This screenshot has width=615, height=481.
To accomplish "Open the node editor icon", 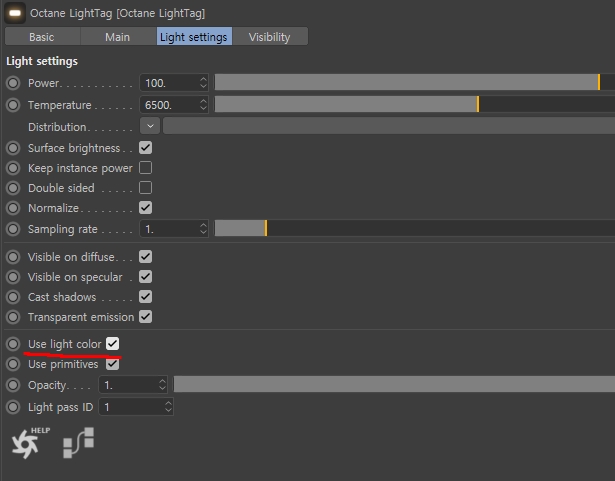I will click(78, 443).
